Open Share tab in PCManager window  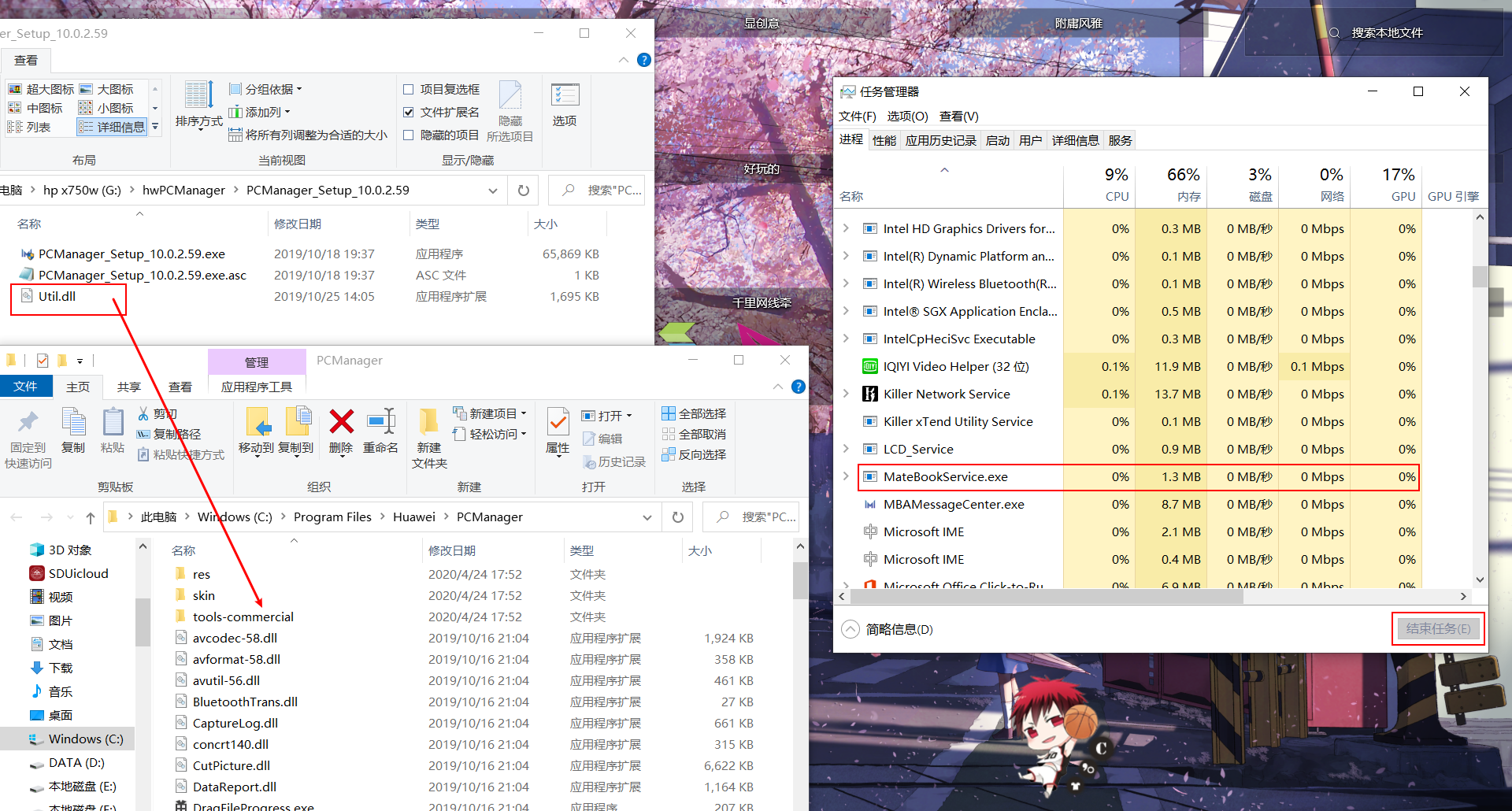pos(129,387)
